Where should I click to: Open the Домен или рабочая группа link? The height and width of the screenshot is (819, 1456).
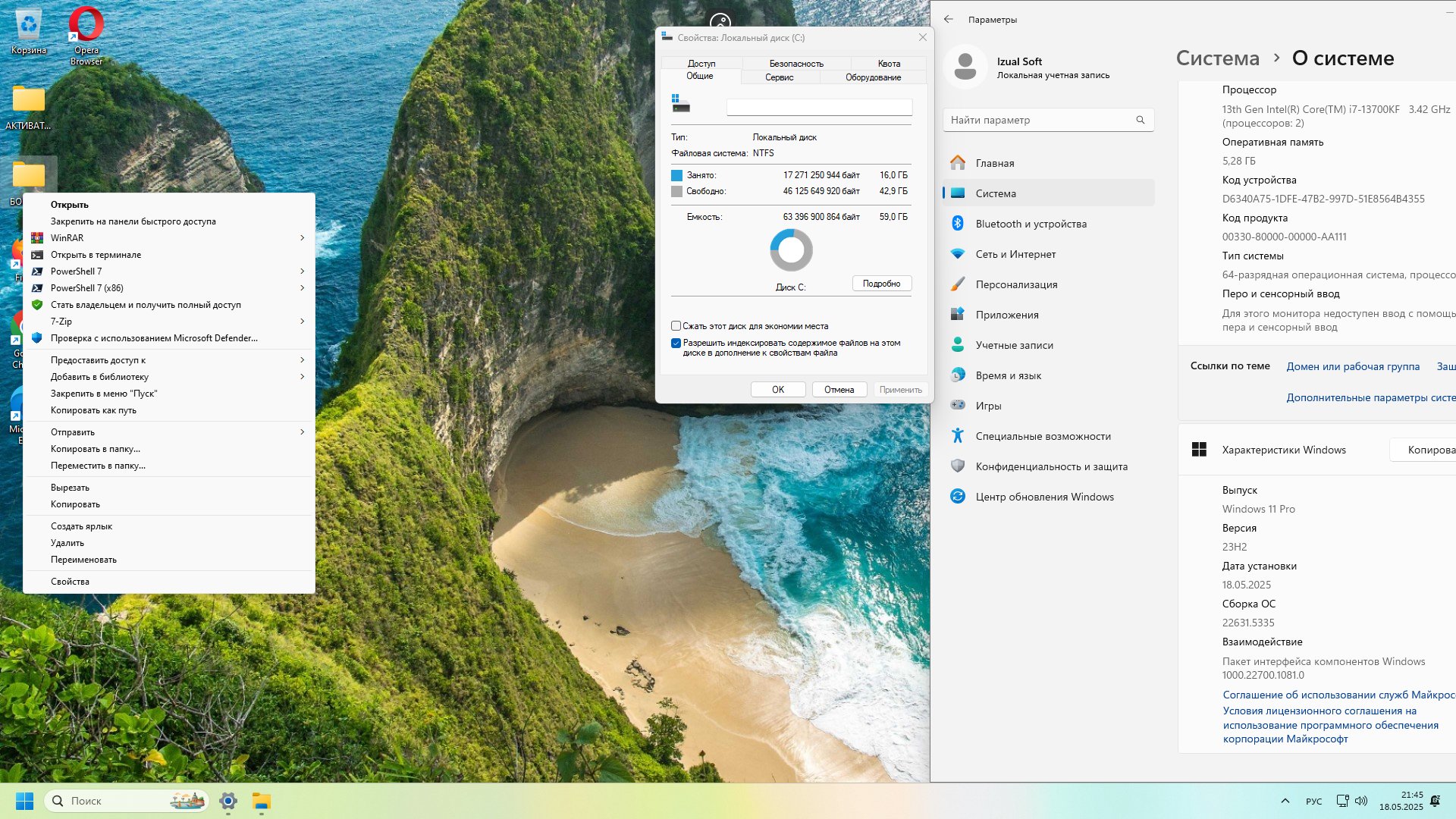pyautogui.click(x=1353, y=366)
